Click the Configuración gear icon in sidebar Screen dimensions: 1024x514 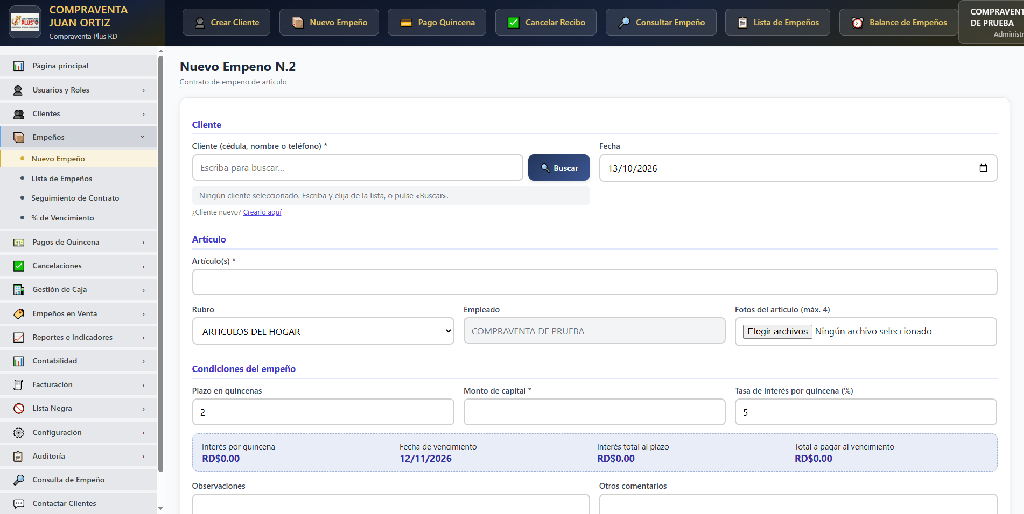click(x=18, y=432)
